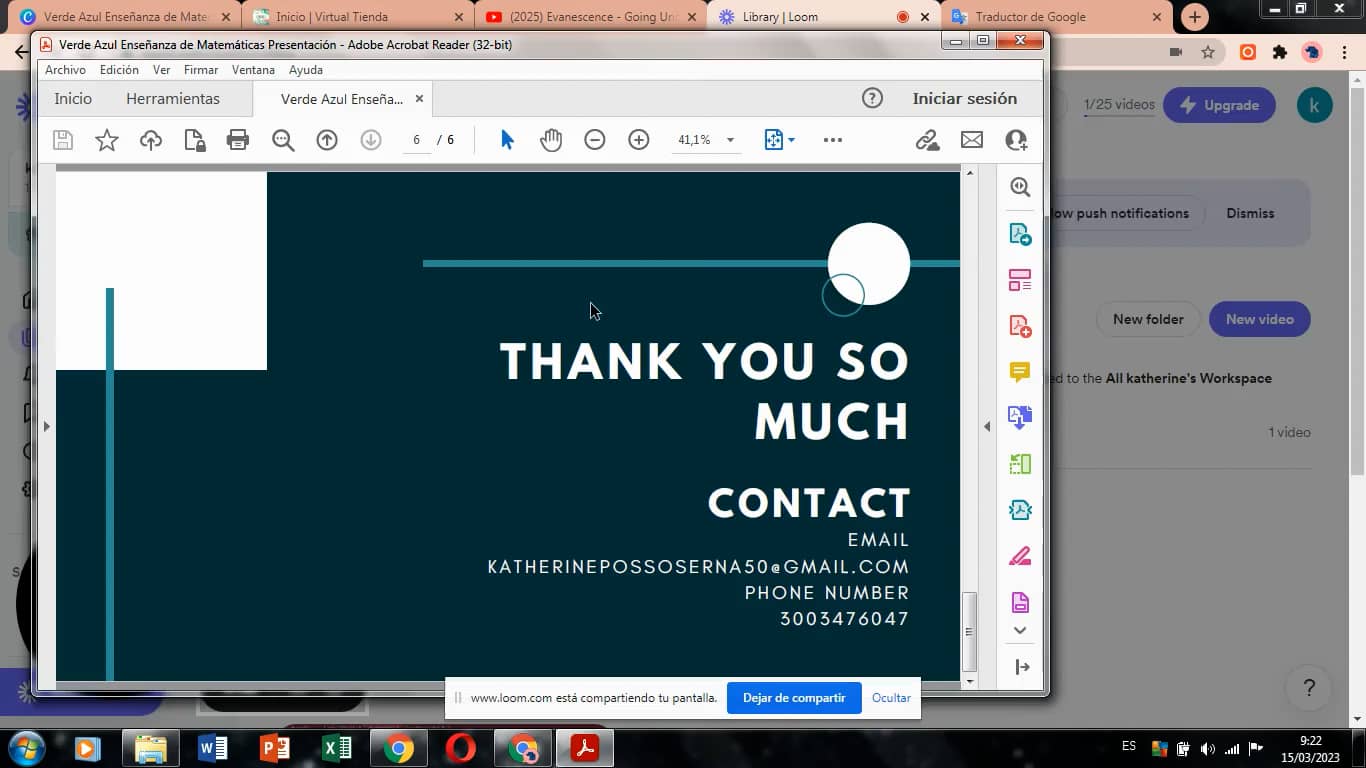Zoom out with the minus circle
The image size is (1366, 768).
click(x=595, y=140)
